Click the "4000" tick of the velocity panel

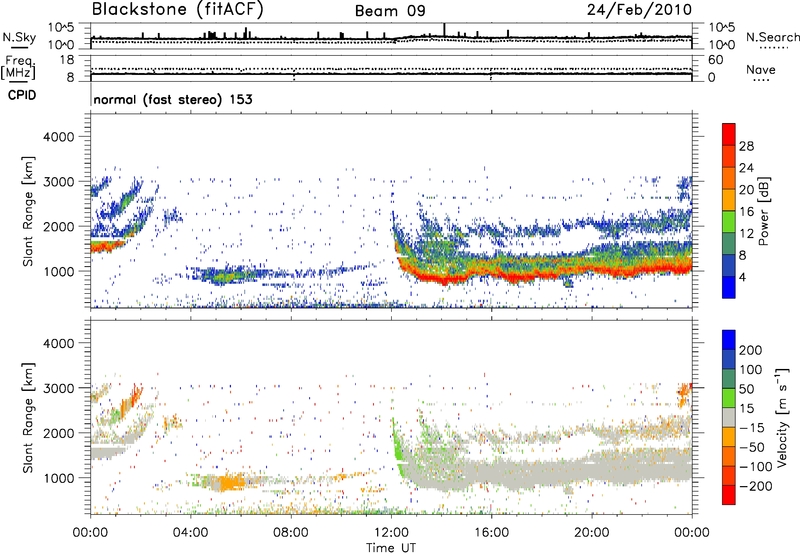click(58, 343)
